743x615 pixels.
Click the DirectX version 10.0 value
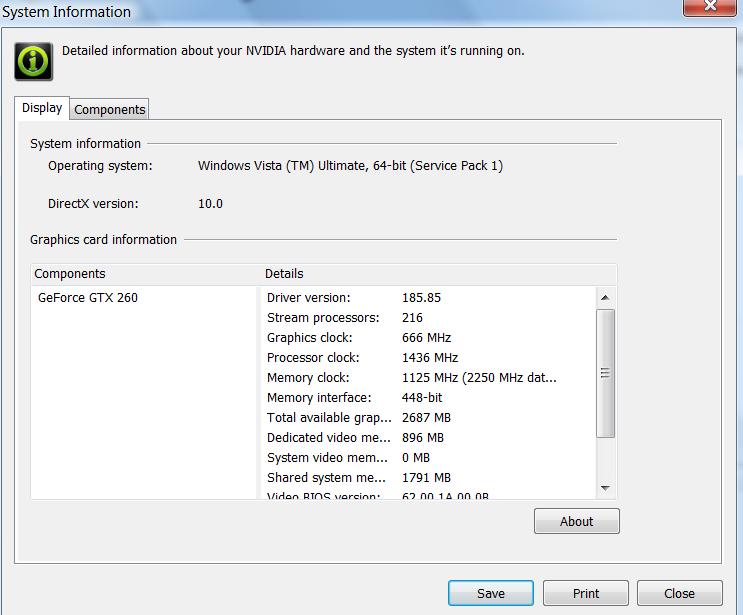(x=210, y=204)
